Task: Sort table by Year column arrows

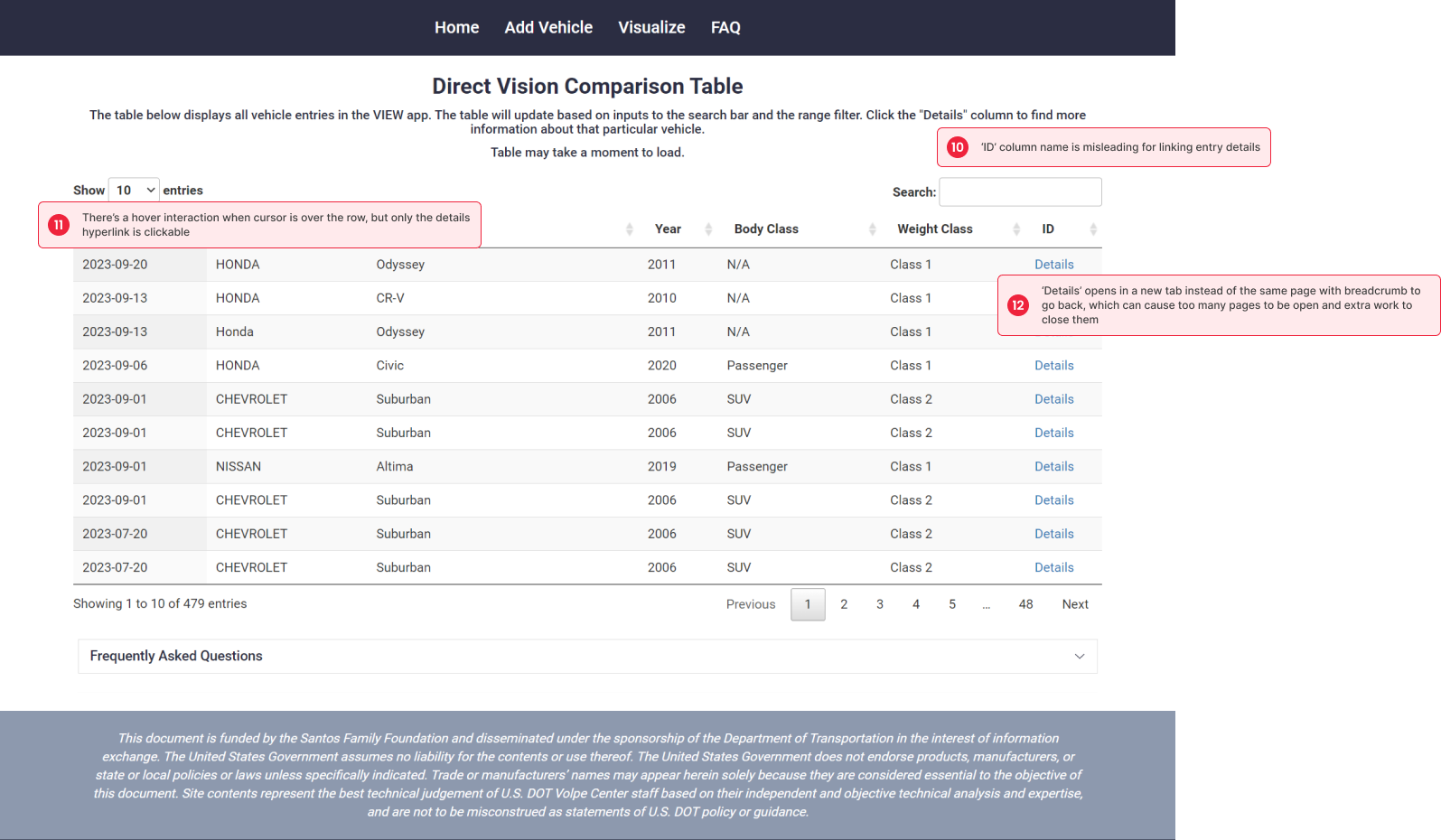Action: [x=708, y=229]
